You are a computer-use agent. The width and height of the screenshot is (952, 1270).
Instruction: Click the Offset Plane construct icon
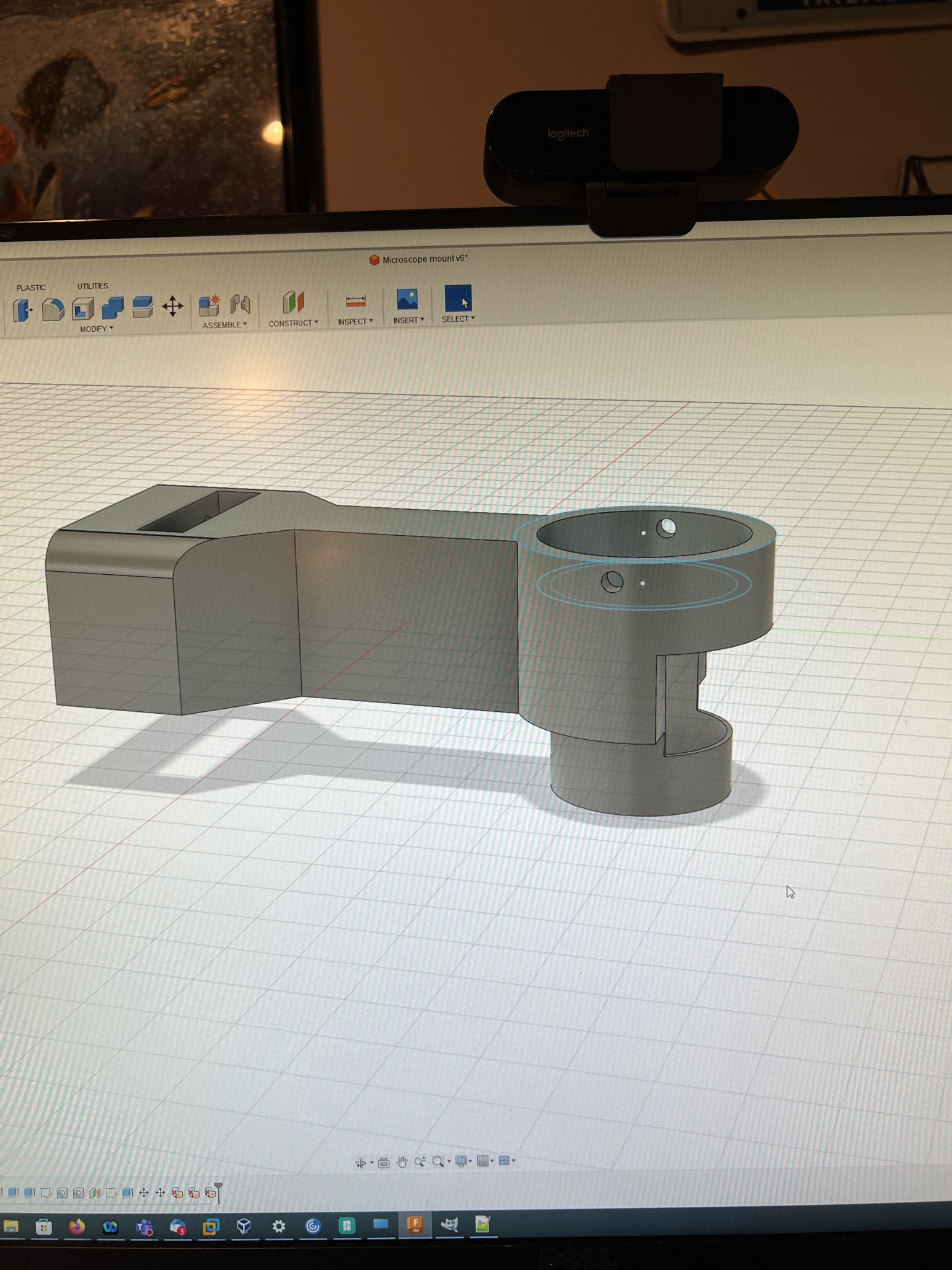[293, 302]
